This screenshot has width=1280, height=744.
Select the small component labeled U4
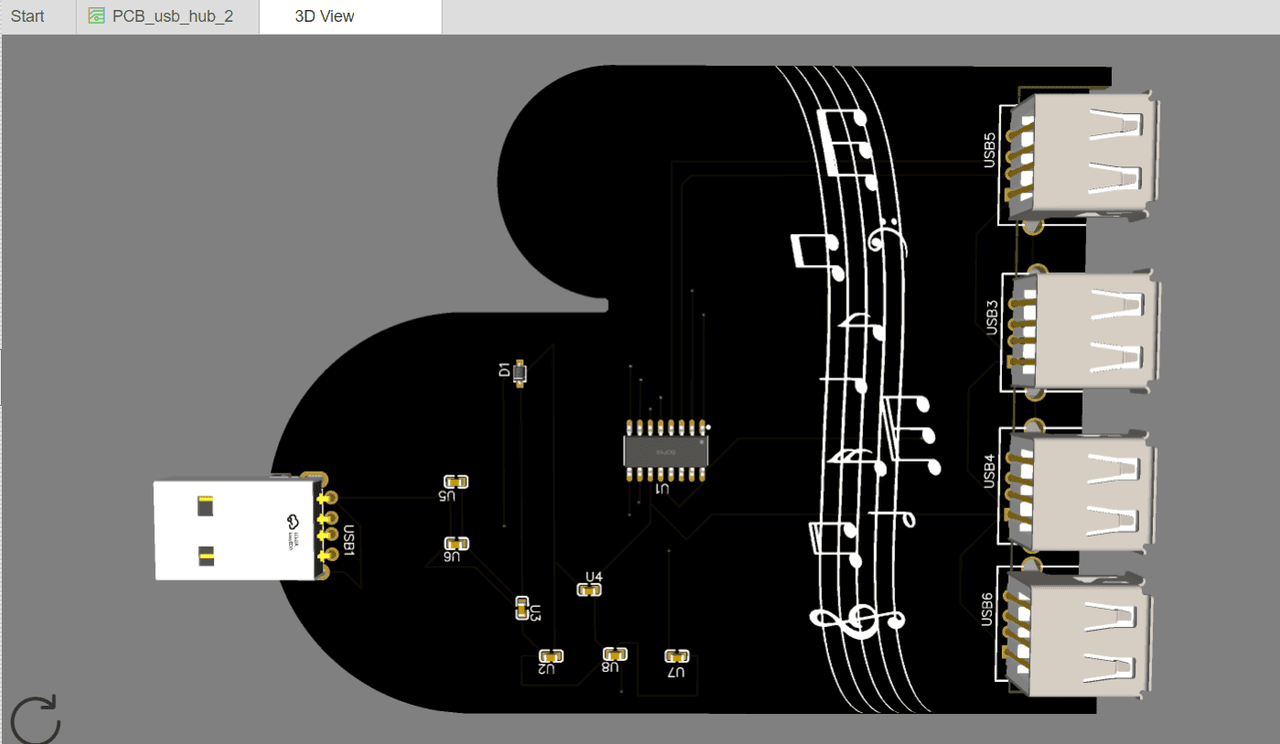590,590
